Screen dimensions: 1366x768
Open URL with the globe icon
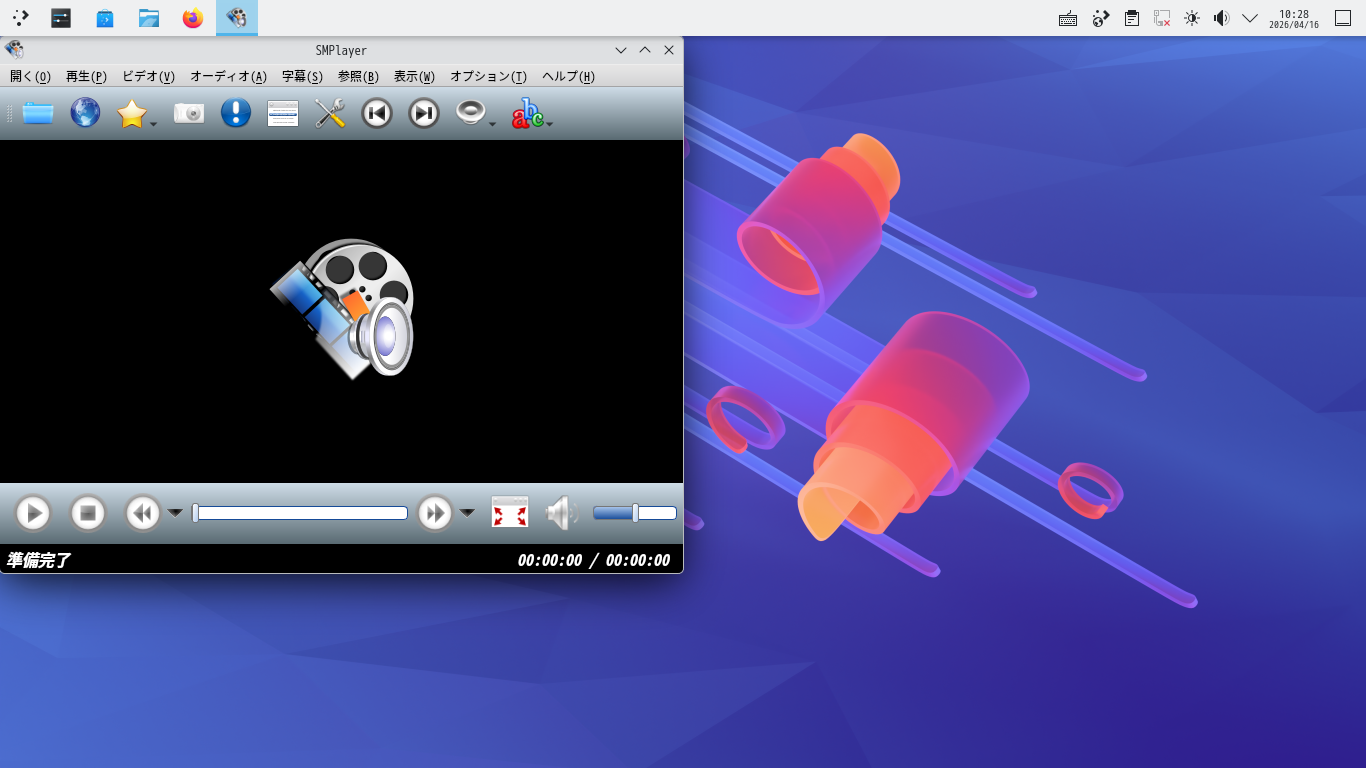85,113
